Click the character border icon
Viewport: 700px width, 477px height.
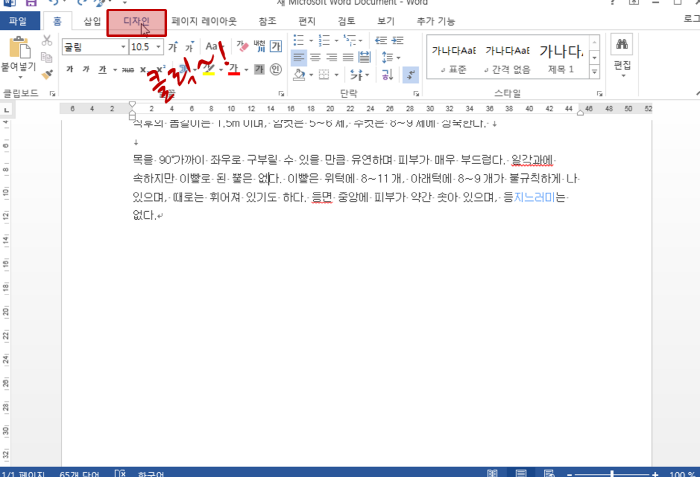tap(276, 46)
